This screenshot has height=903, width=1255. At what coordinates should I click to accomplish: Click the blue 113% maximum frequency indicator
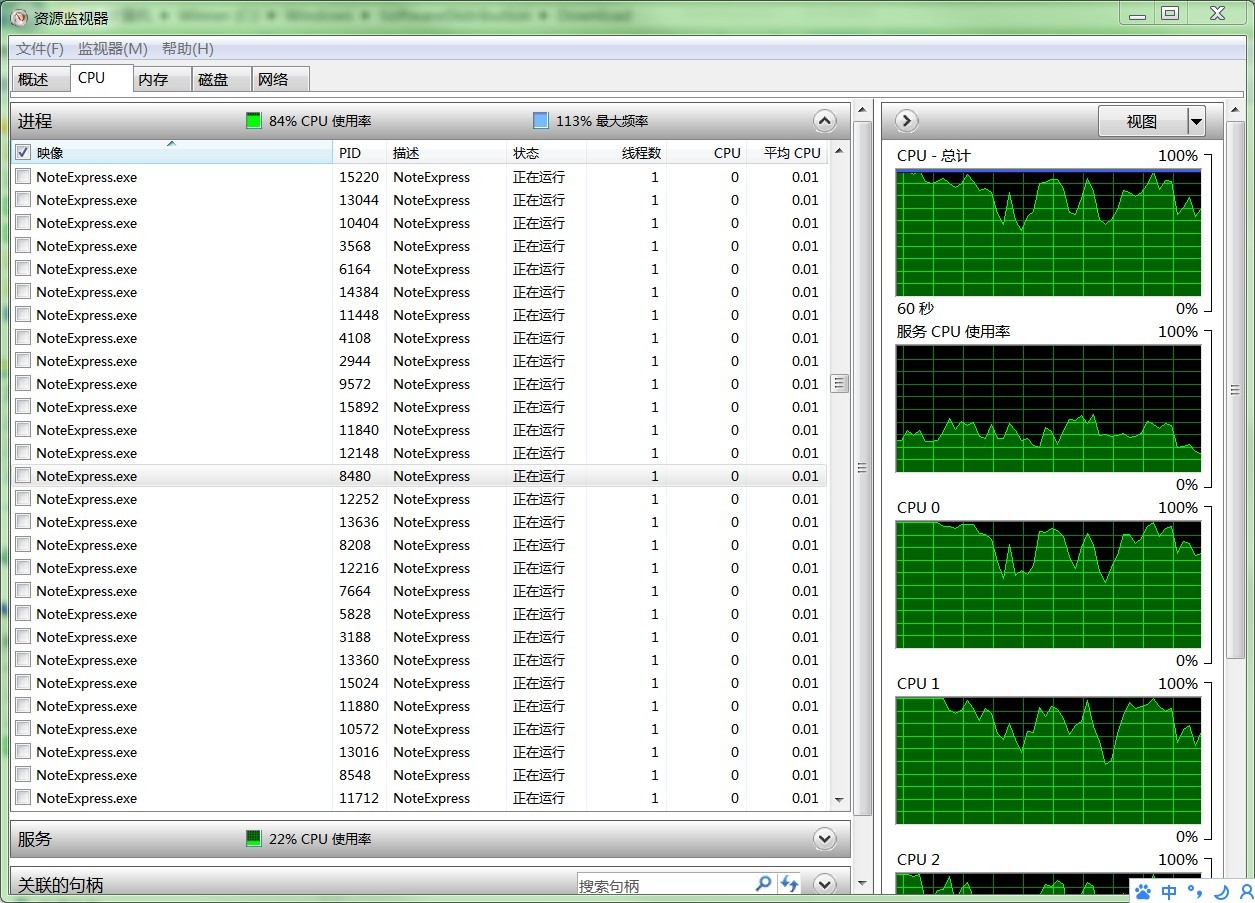click(x=541, y=121)
